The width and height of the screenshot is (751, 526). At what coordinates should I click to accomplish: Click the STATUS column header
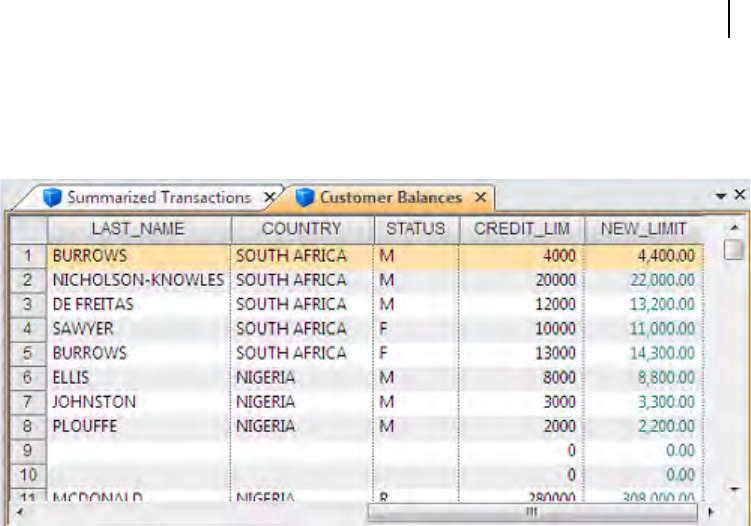tap(416, 229)
